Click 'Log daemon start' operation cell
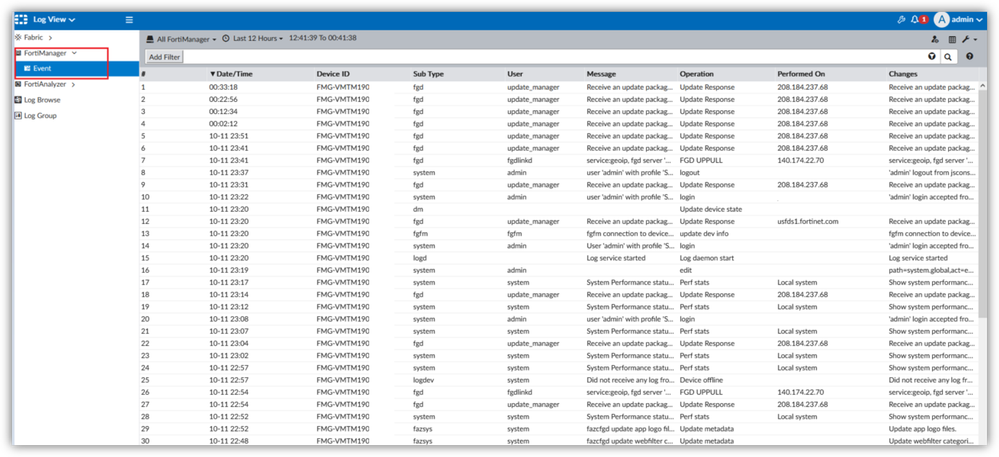Image resolution: width=999 pixels, height=457 pixels. (x=707, y=258)
